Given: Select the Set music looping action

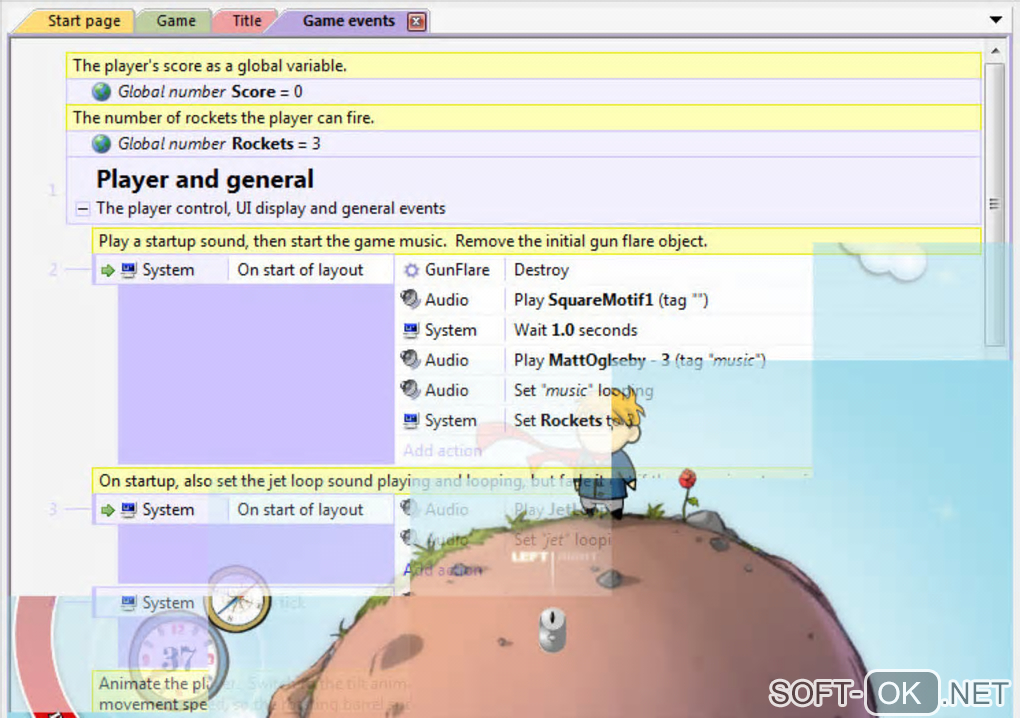Looking at the screenshot, I should point(584,390).
